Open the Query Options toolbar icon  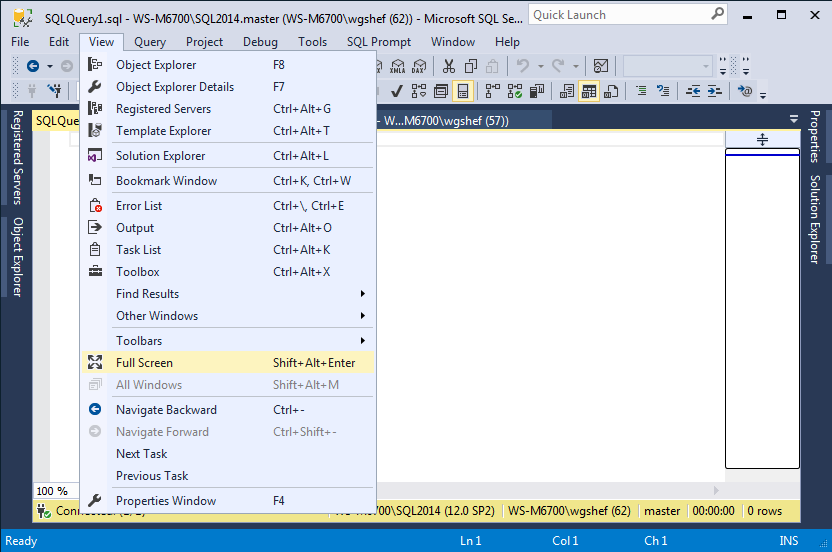point(441,91)
